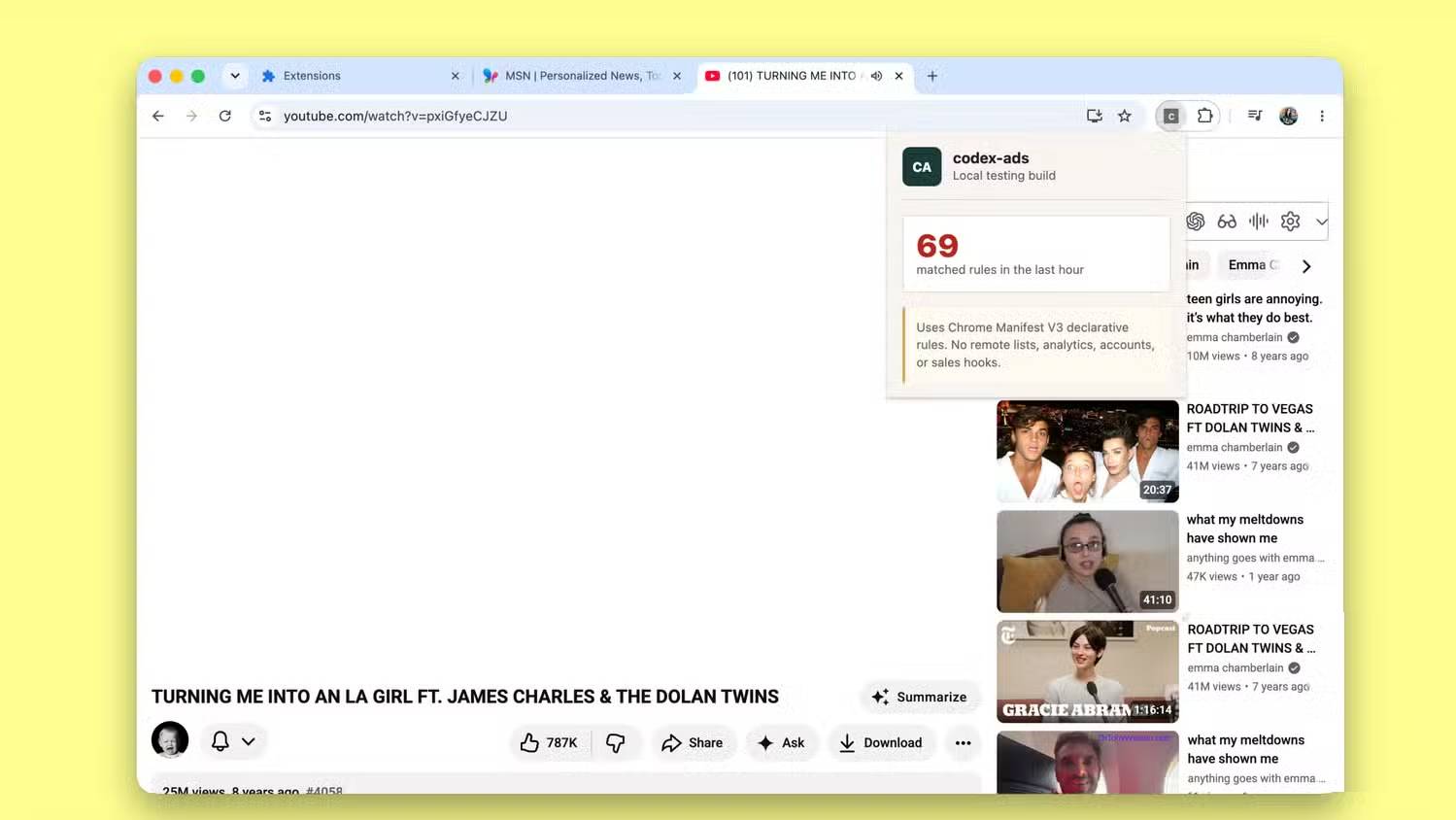This screenshot has height=820, width=1456.
Task: Expand the notification settings chevron
Action: (x=249, y=741)
